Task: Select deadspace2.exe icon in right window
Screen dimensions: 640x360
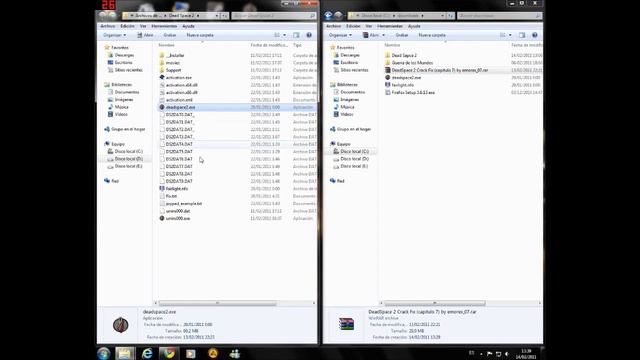Action: tap(387, 78)
